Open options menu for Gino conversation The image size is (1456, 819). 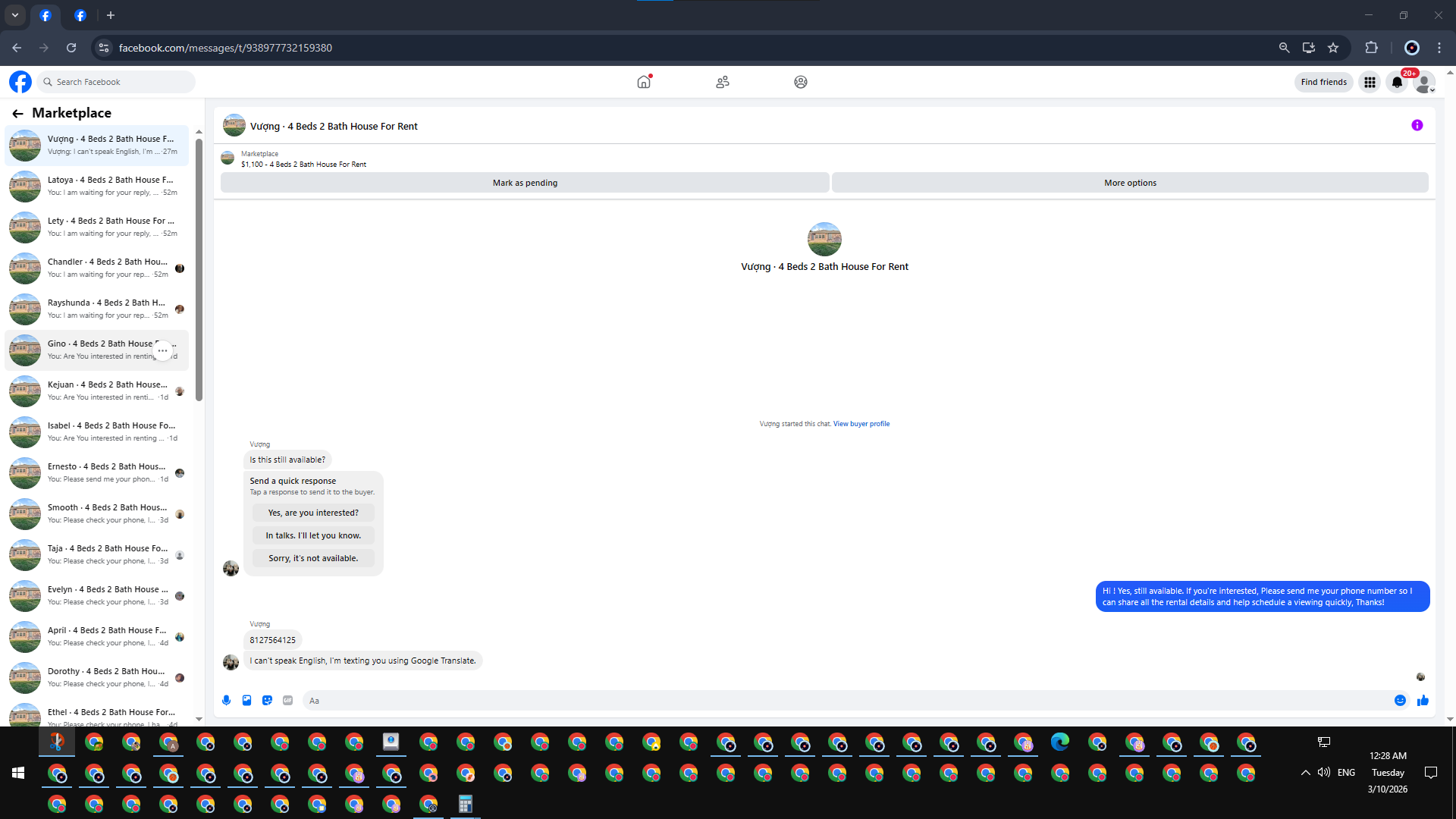pyautogui.click(x=162, y=350)
